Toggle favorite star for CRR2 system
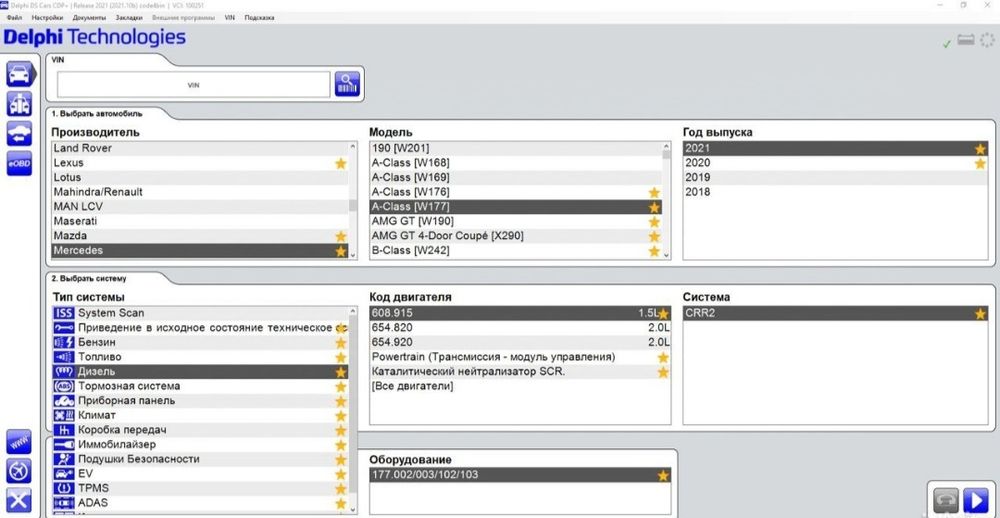This screenshot has height=518, width=1000. [980, 314]
